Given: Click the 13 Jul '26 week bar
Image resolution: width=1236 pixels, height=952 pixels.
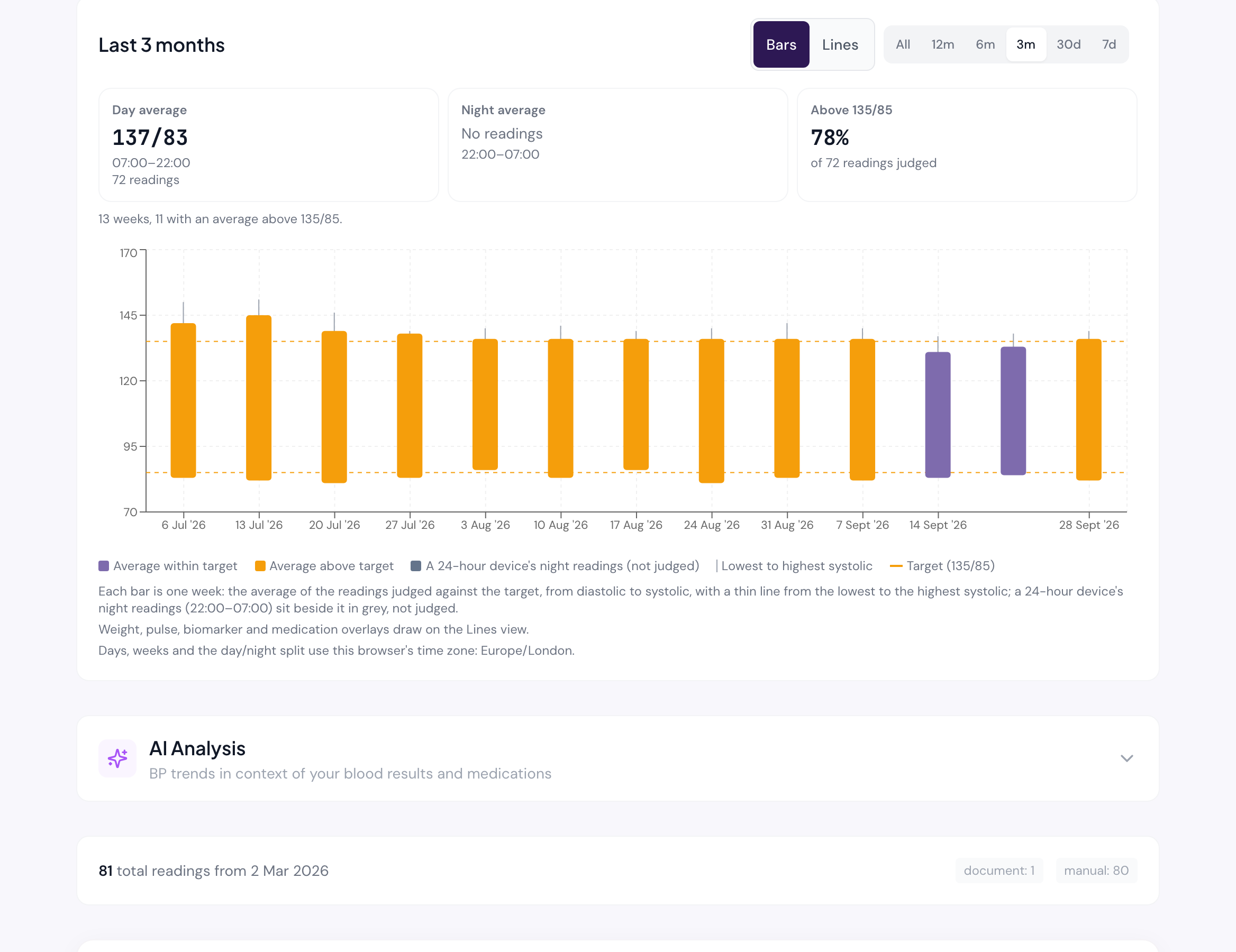Looking at the screenshot, I should [x=259, y=398].
